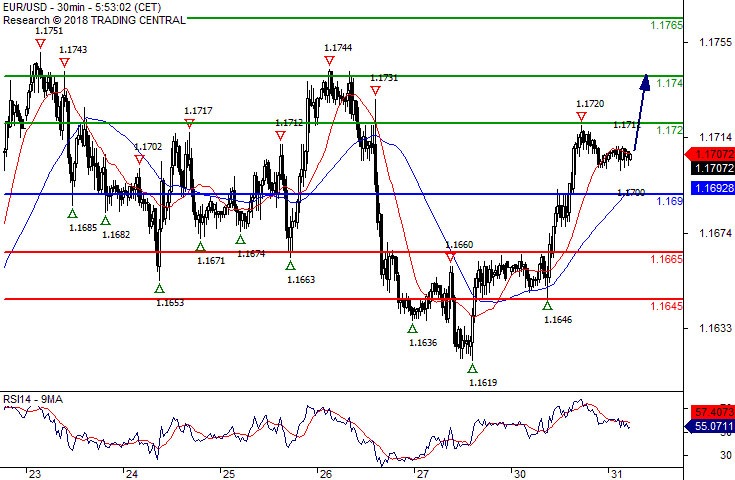Select red swing-high marker below 1.1717

pos(189,123)
